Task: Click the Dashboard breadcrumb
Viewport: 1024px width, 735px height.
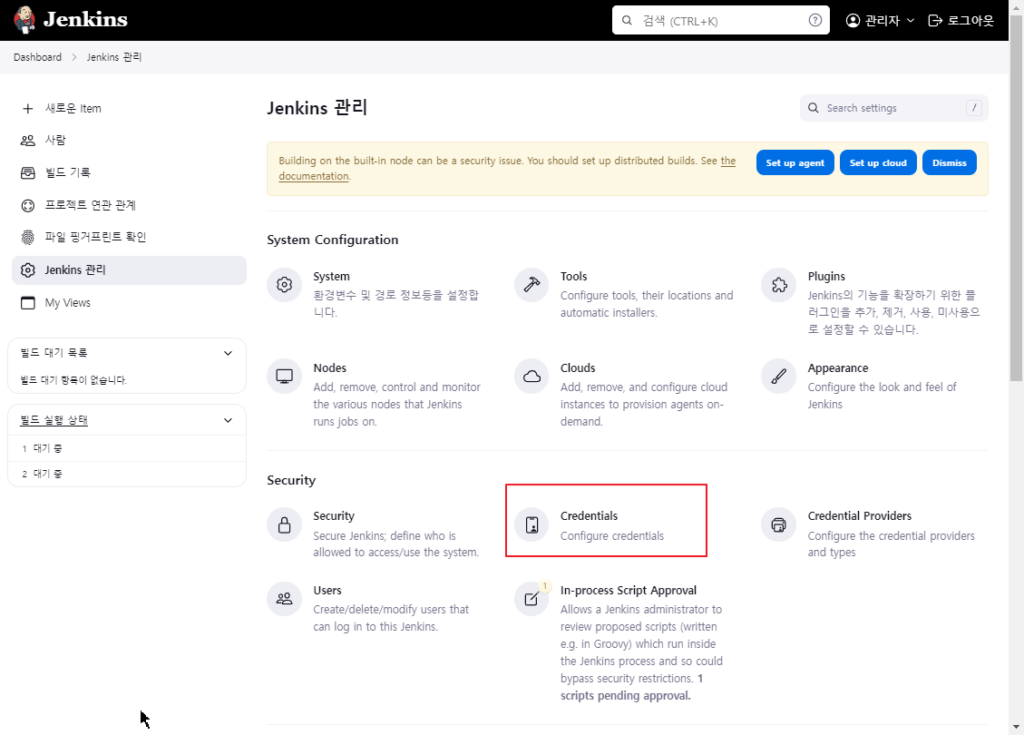Action: (37, 57)
